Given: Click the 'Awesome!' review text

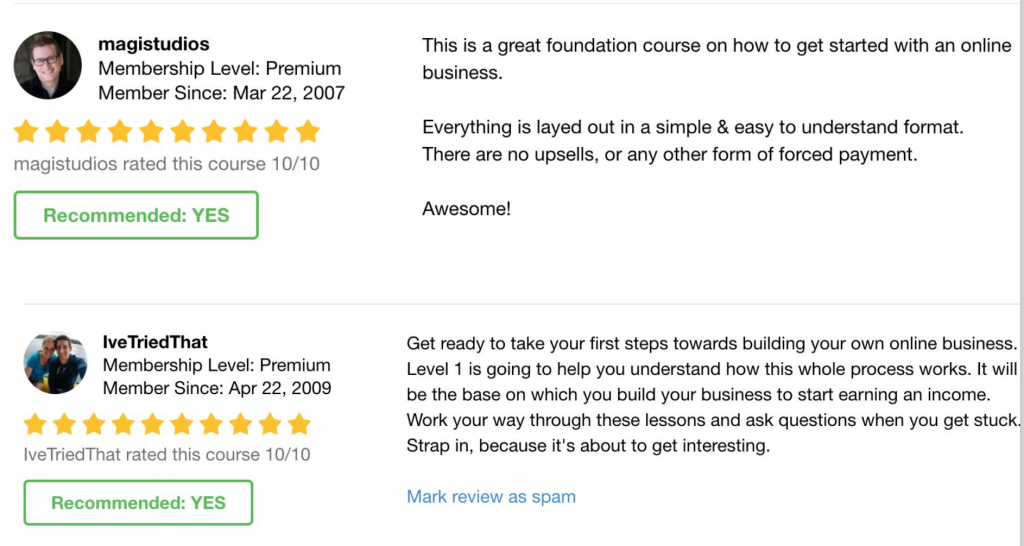Looking at the screenshot, I should tap(466, 210).
